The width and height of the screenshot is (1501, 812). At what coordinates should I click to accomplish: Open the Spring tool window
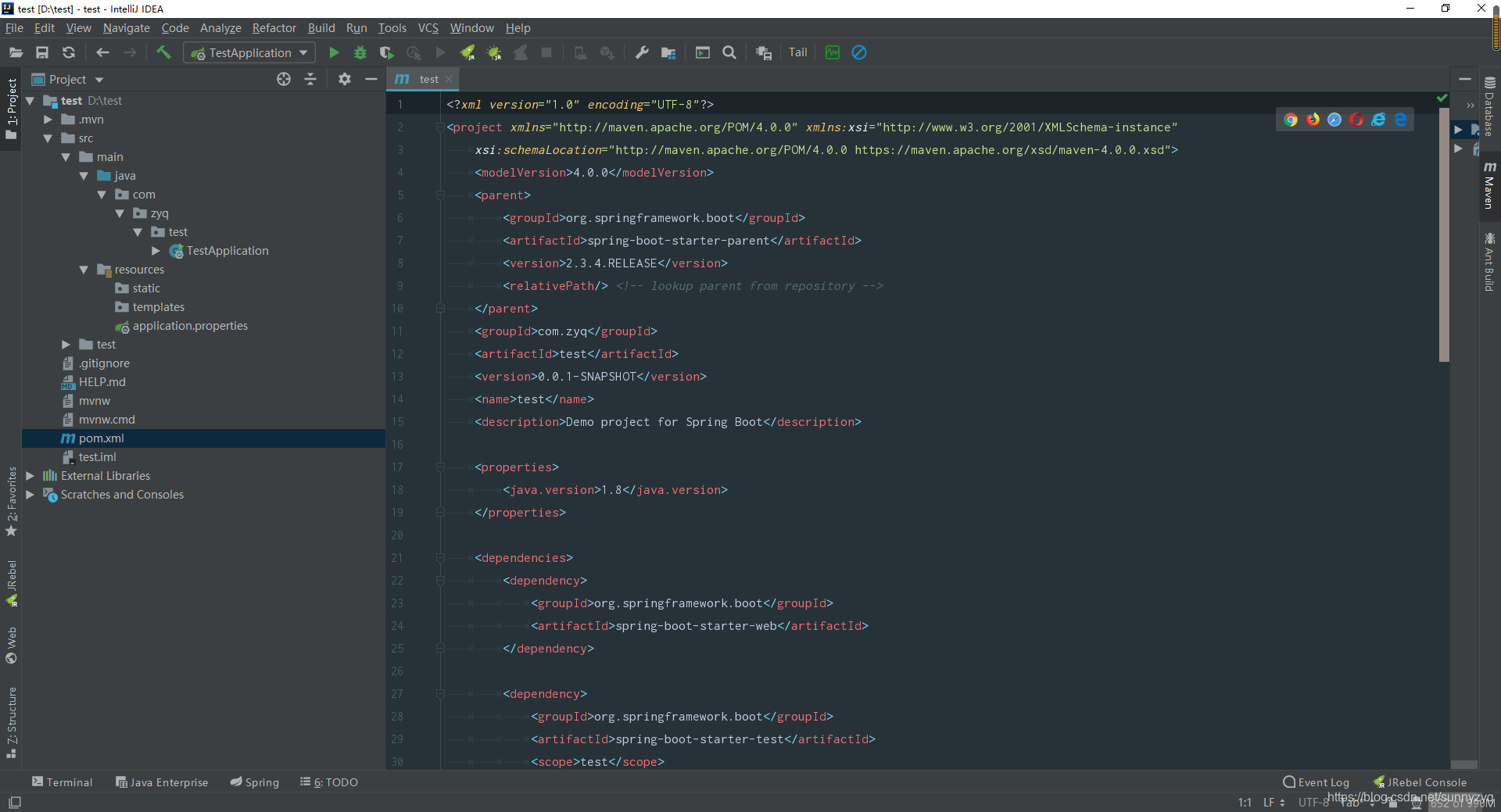255,782
